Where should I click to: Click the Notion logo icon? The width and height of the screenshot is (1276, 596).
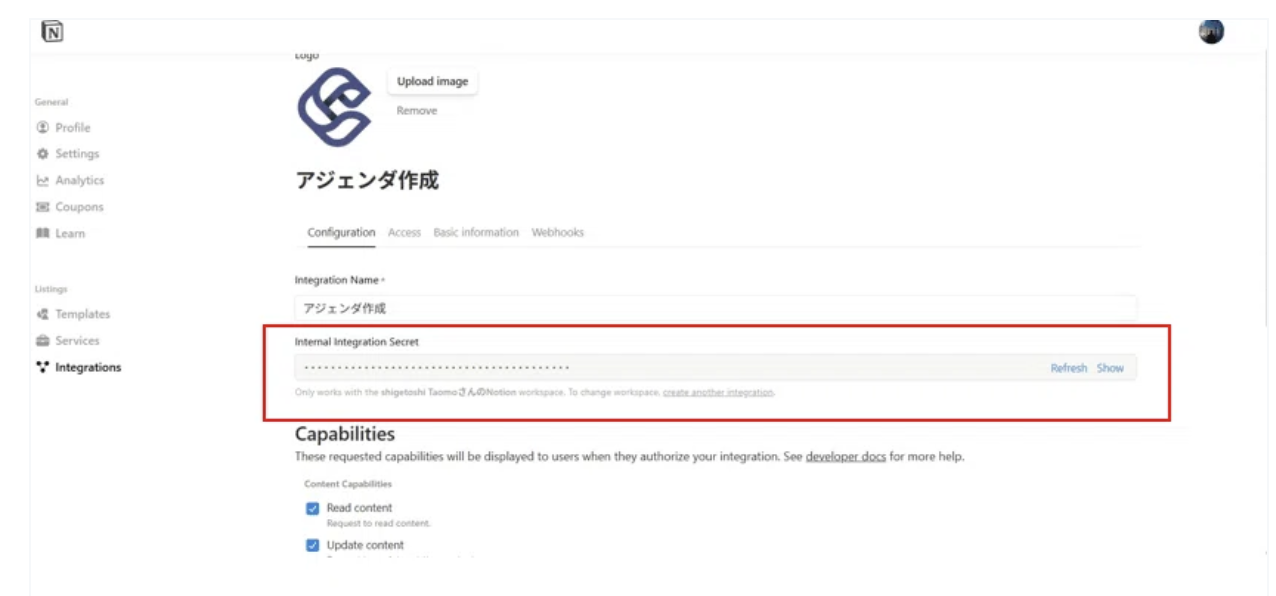(x=52, y=32)
